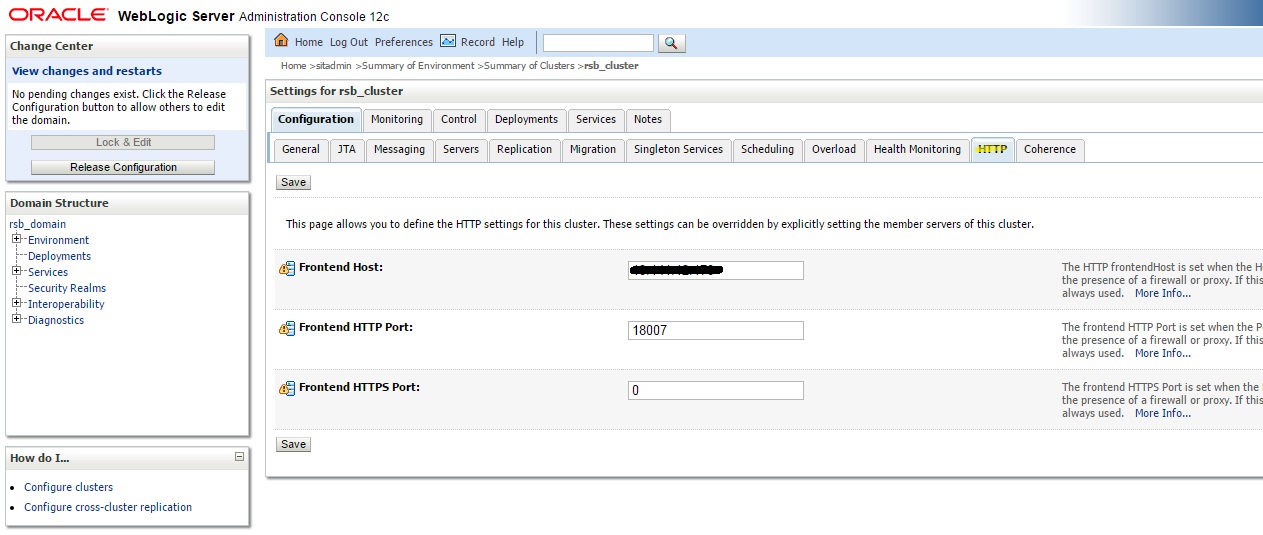Screen dimensions: 1263x535
Task: Click the Frontend Host attribute icon
Action: [x=287, y=268]
